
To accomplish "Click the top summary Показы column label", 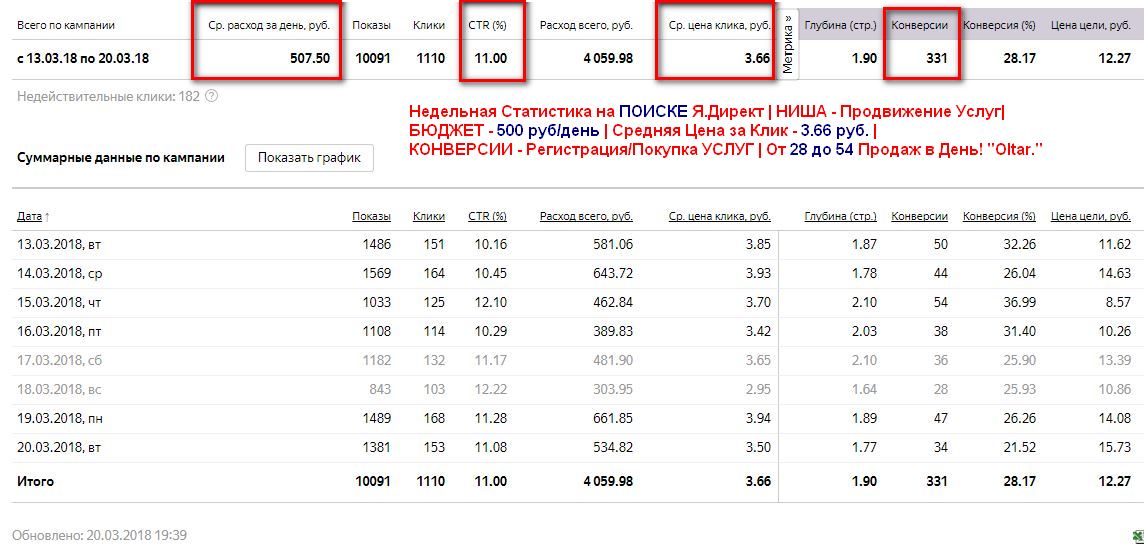I will [371, 25].
